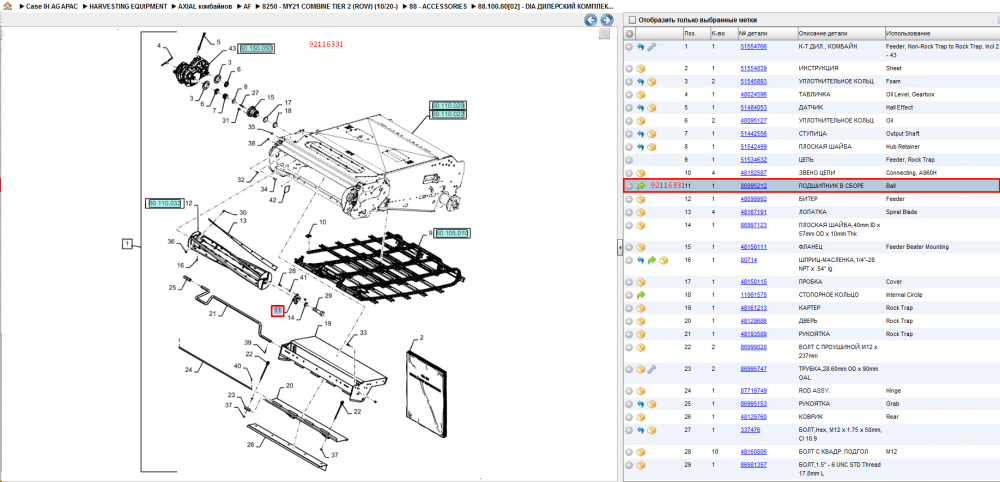
Task: Open part number link 86995212
Action: tap(753, 186)
